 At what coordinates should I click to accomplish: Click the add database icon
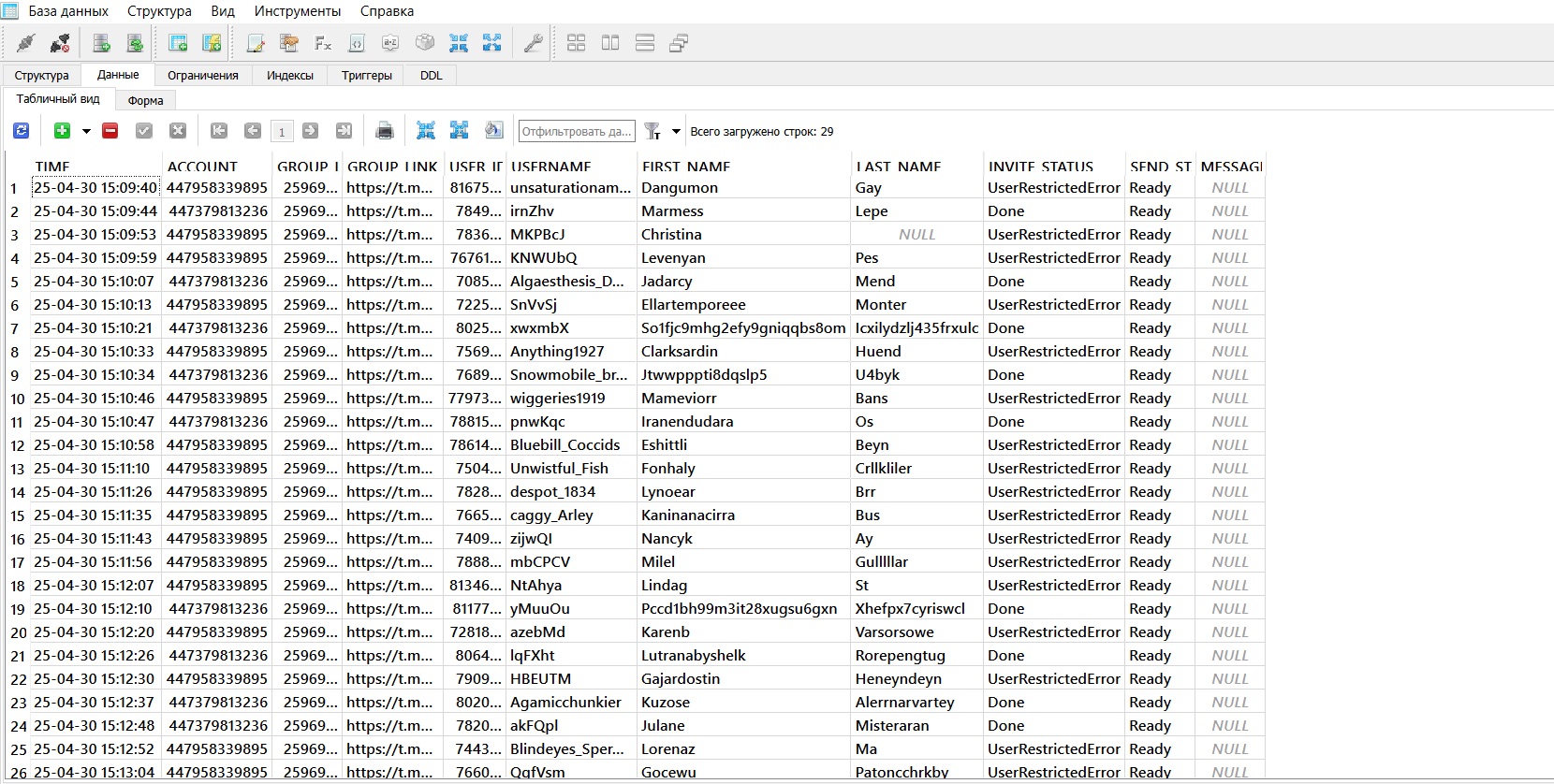[x=102, y=43]
